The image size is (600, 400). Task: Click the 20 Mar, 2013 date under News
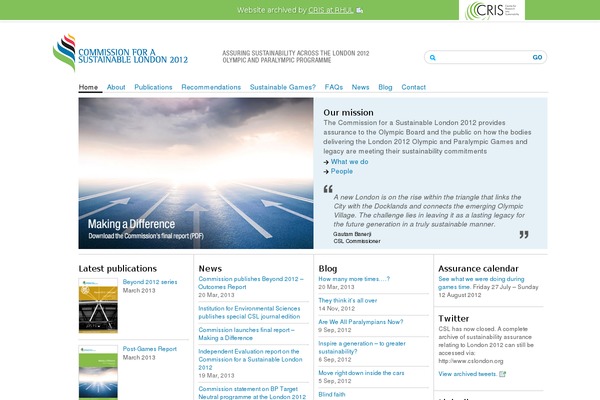pyautogui.click(x=216, y=295)
